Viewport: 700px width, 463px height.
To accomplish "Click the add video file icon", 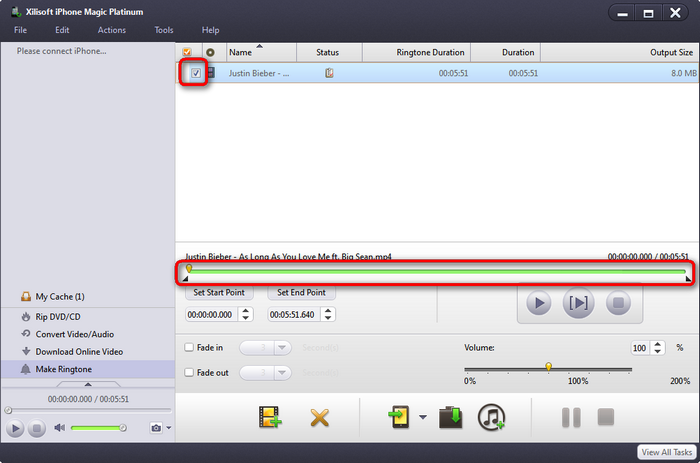I will click(267, 417).
